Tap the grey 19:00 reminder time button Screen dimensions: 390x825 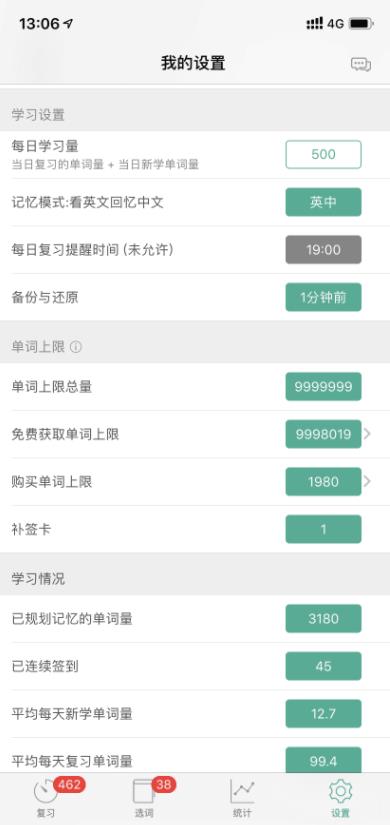(323, 249)
